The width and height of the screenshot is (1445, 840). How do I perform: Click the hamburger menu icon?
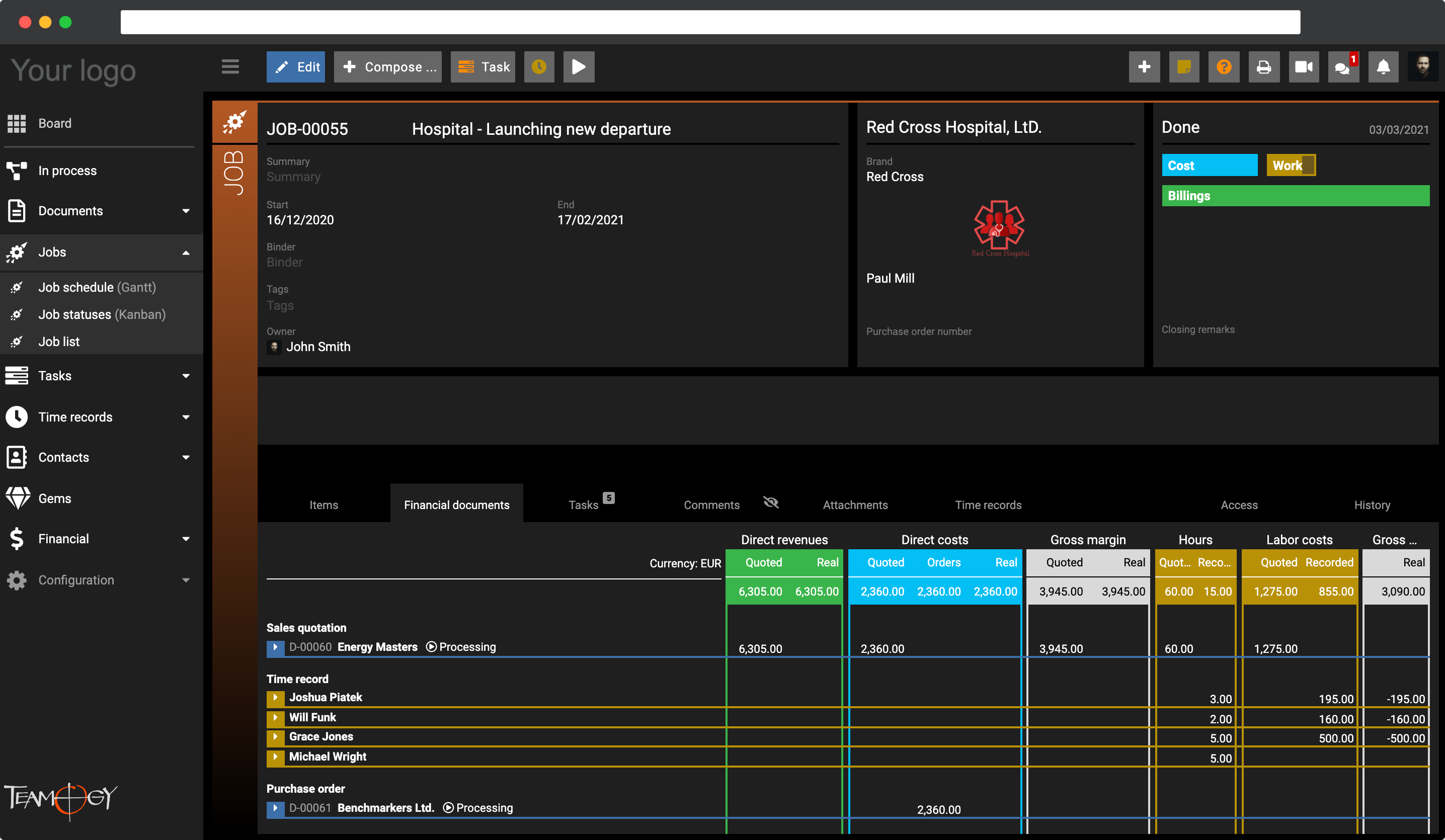230,66
